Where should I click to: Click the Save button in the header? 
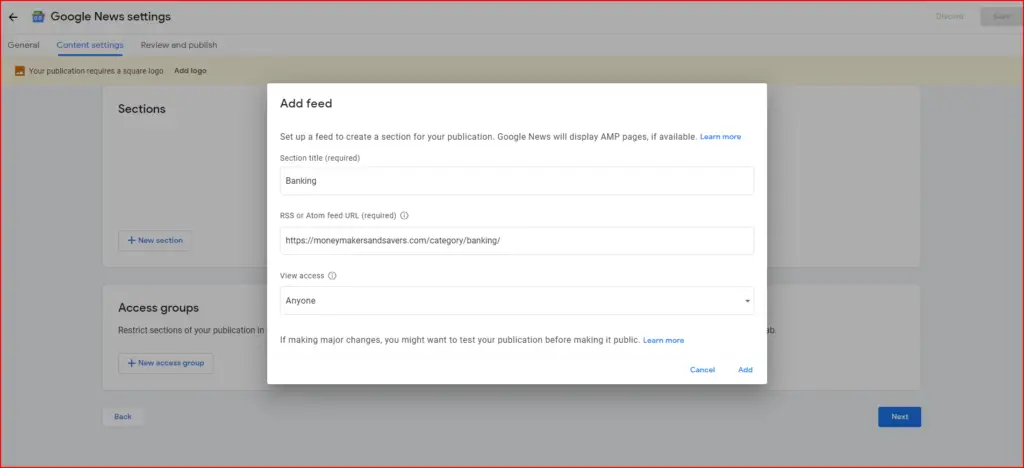click(x=1001, y=17)
